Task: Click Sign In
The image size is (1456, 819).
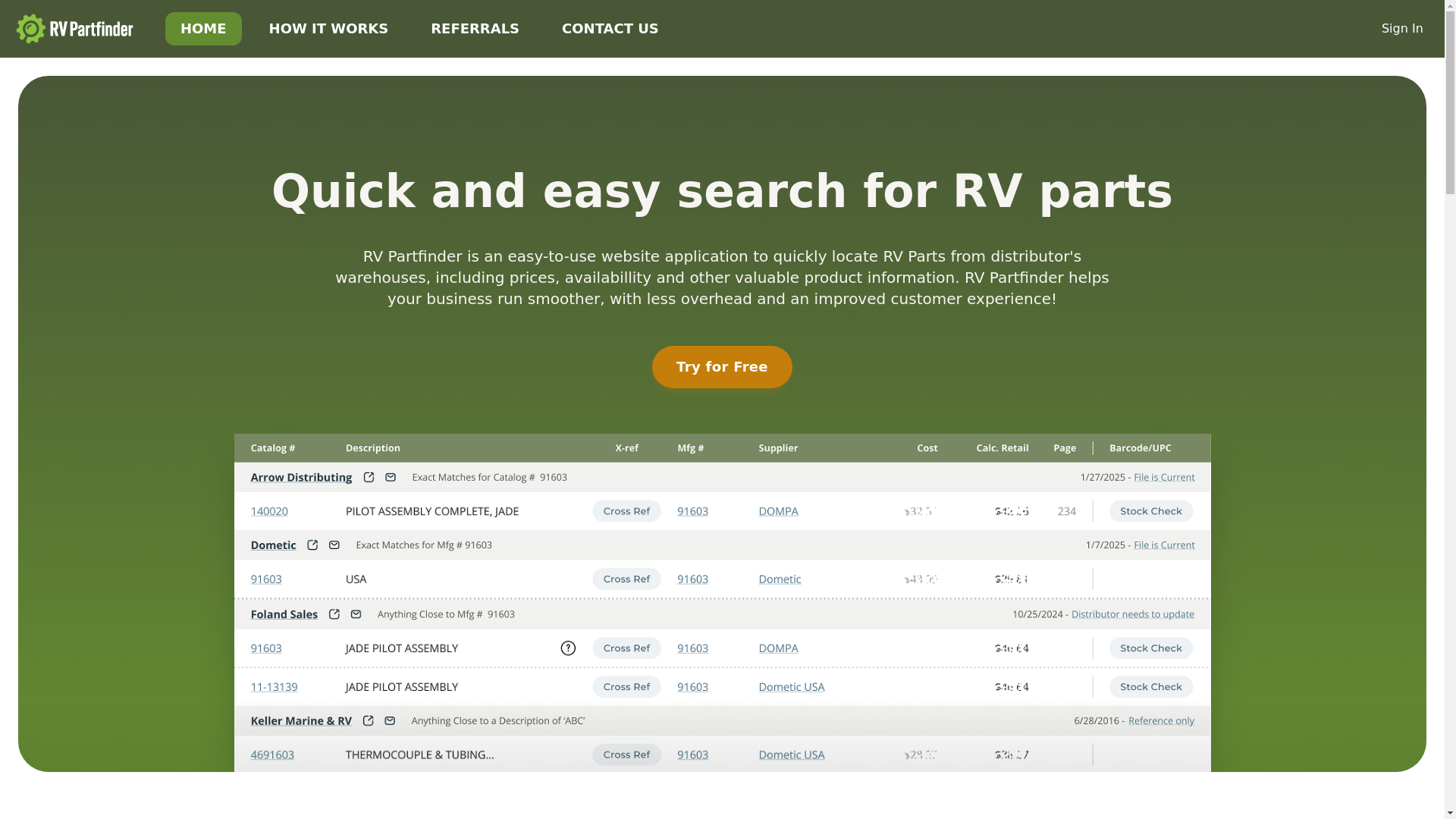Action: [1402, 29]
